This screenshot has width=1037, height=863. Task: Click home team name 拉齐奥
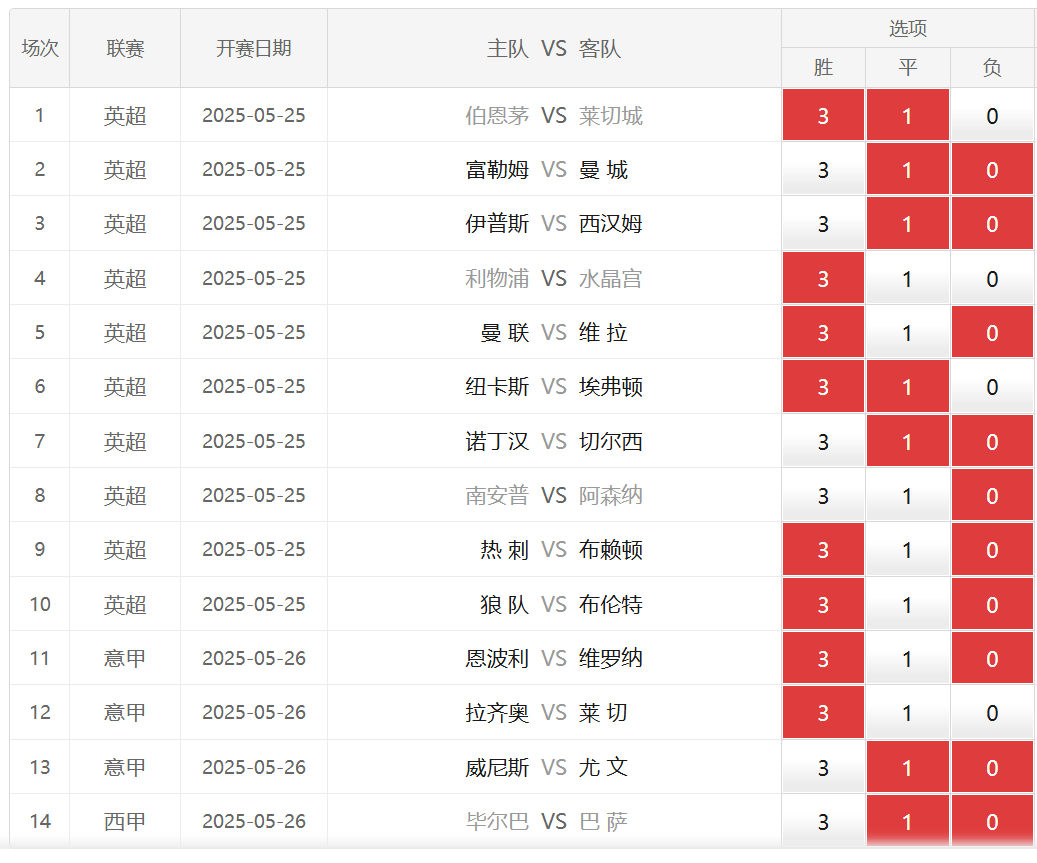pos(497,713)
